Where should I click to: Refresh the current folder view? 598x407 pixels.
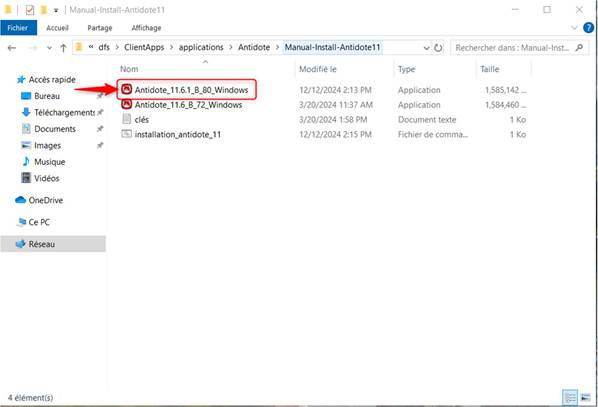(438, 48)
